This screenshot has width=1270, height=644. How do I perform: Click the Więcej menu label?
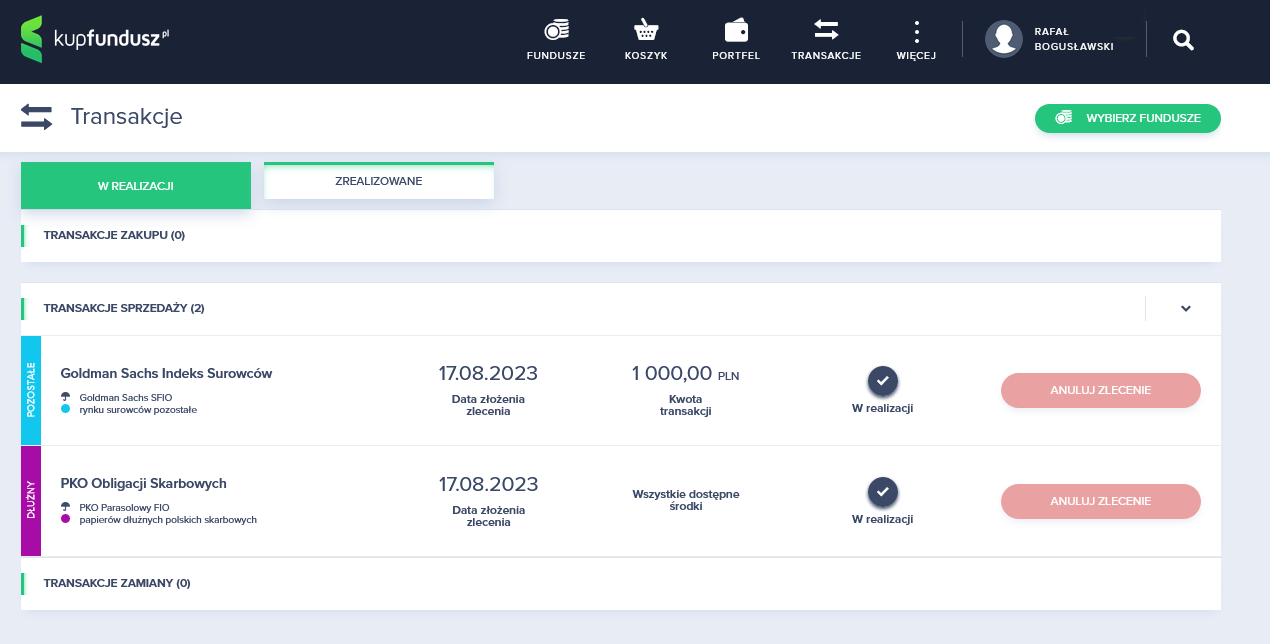(x=916, y=56)
